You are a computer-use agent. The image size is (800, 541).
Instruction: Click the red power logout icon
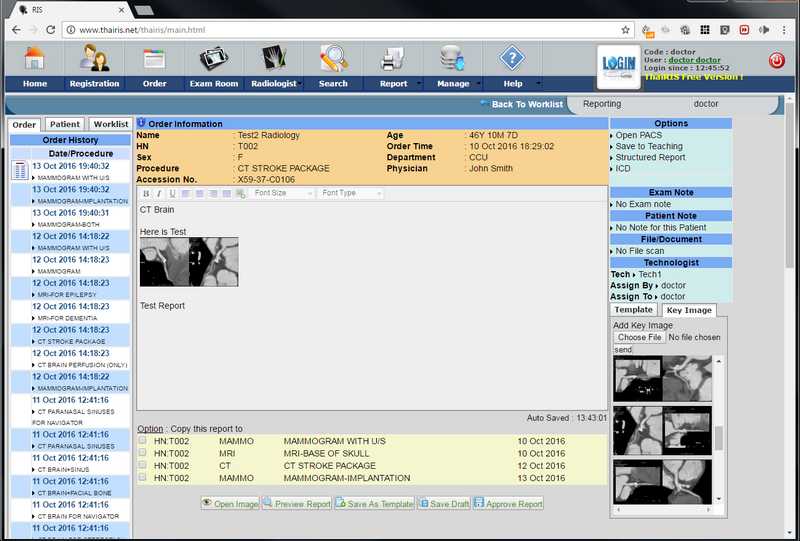[777, 61]
